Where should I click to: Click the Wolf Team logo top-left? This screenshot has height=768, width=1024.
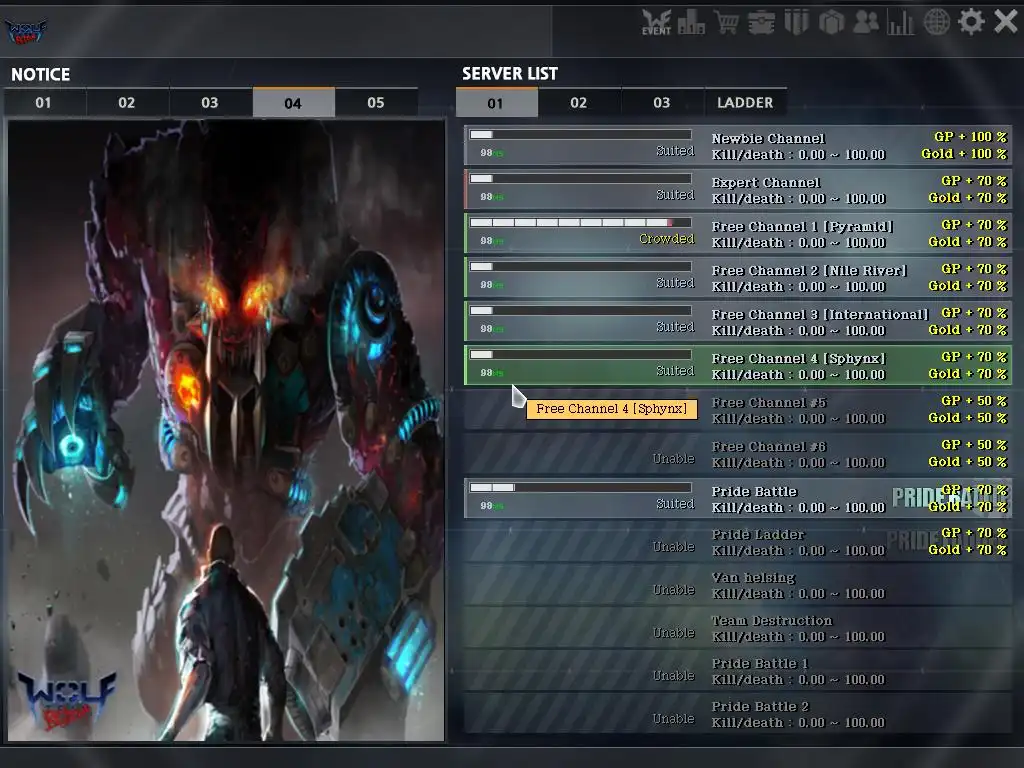pyautogui.click(x=26, y=31)
